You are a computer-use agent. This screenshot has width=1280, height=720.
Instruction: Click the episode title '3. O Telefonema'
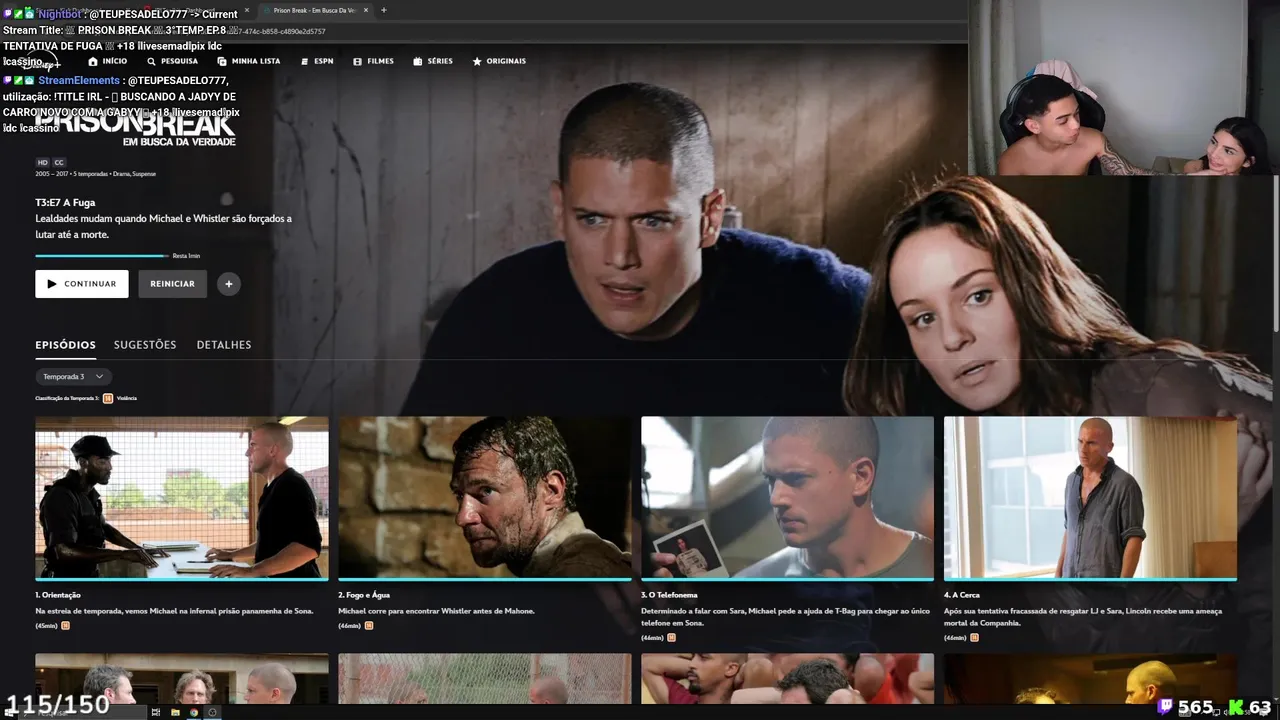(669, 595)
